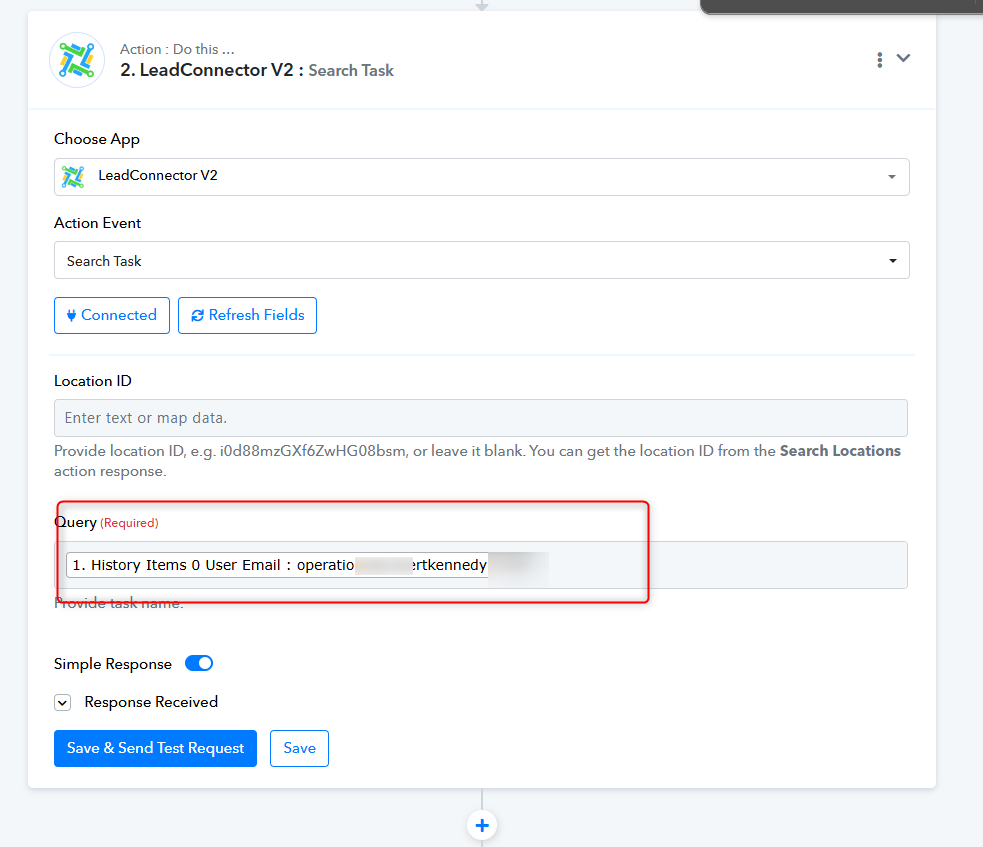Click the Connected button
This screenshot has height=847, width=983.
click(x=112, y=315)
